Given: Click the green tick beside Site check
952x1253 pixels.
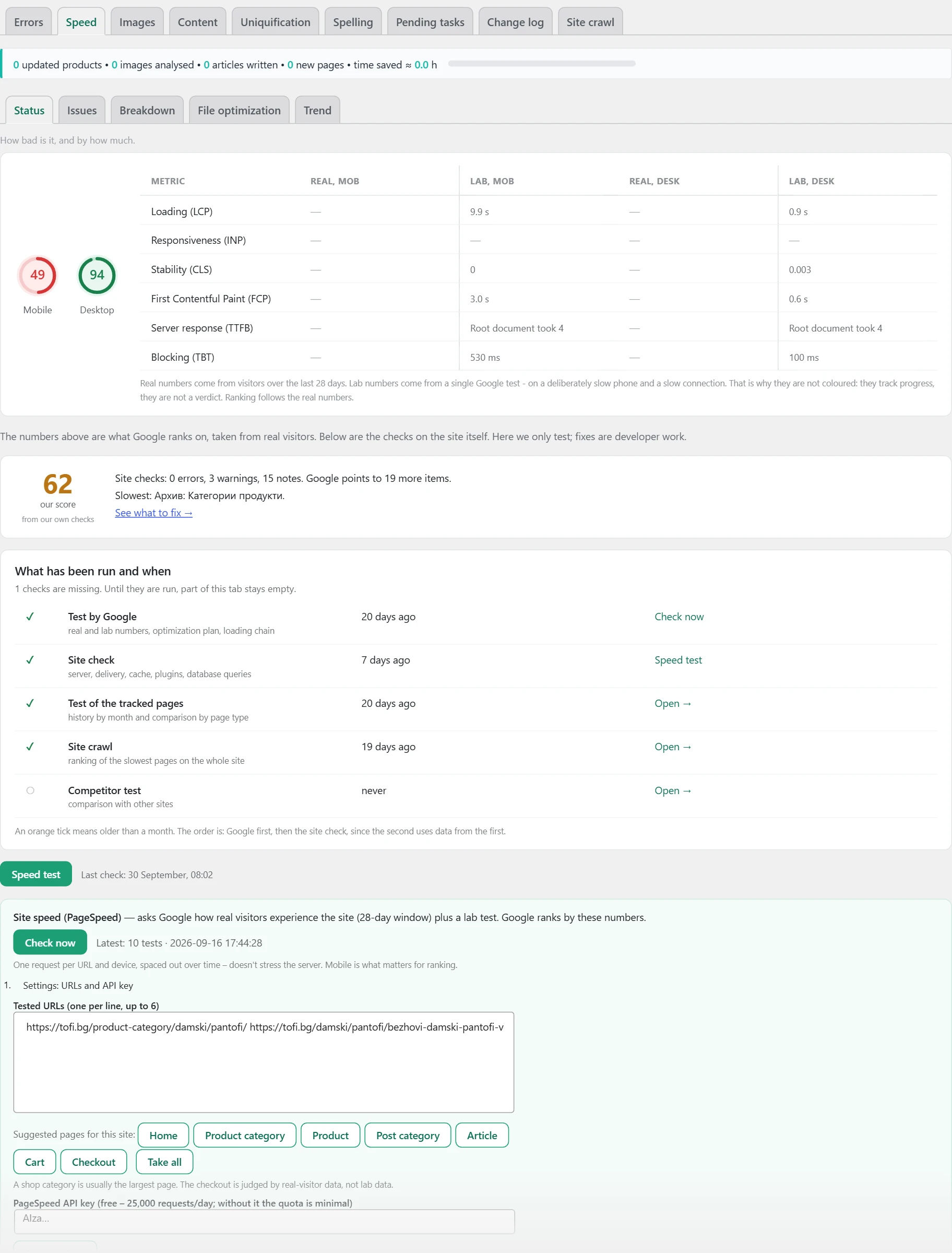Looking at the screenshot, I should click(x=30, y=660).
